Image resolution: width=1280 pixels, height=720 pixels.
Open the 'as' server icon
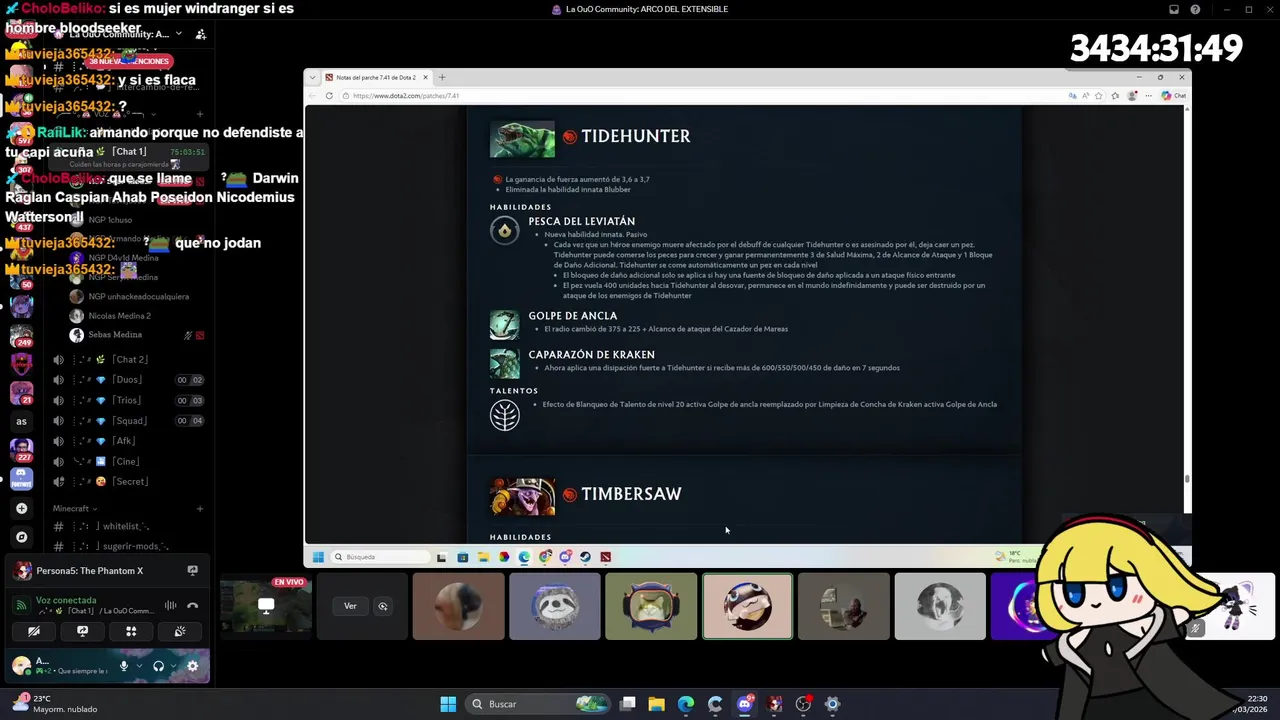pyautogui.click(x=21, y=421)
